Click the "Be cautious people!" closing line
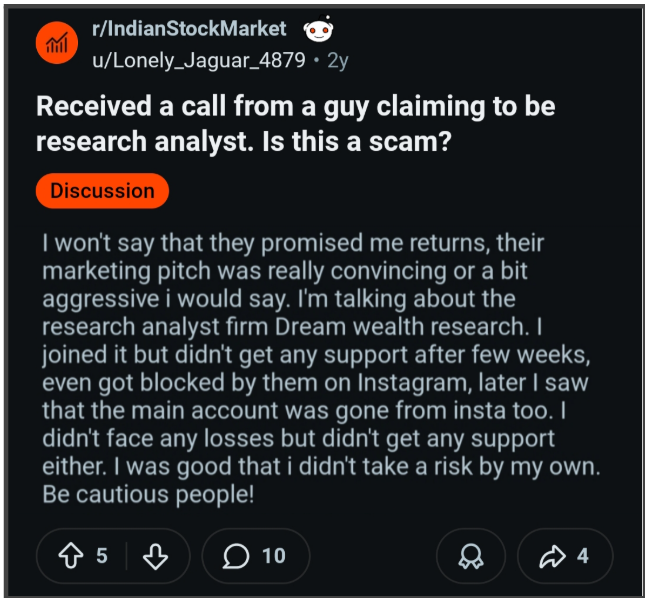645x598 pixels. pos(148,494)
